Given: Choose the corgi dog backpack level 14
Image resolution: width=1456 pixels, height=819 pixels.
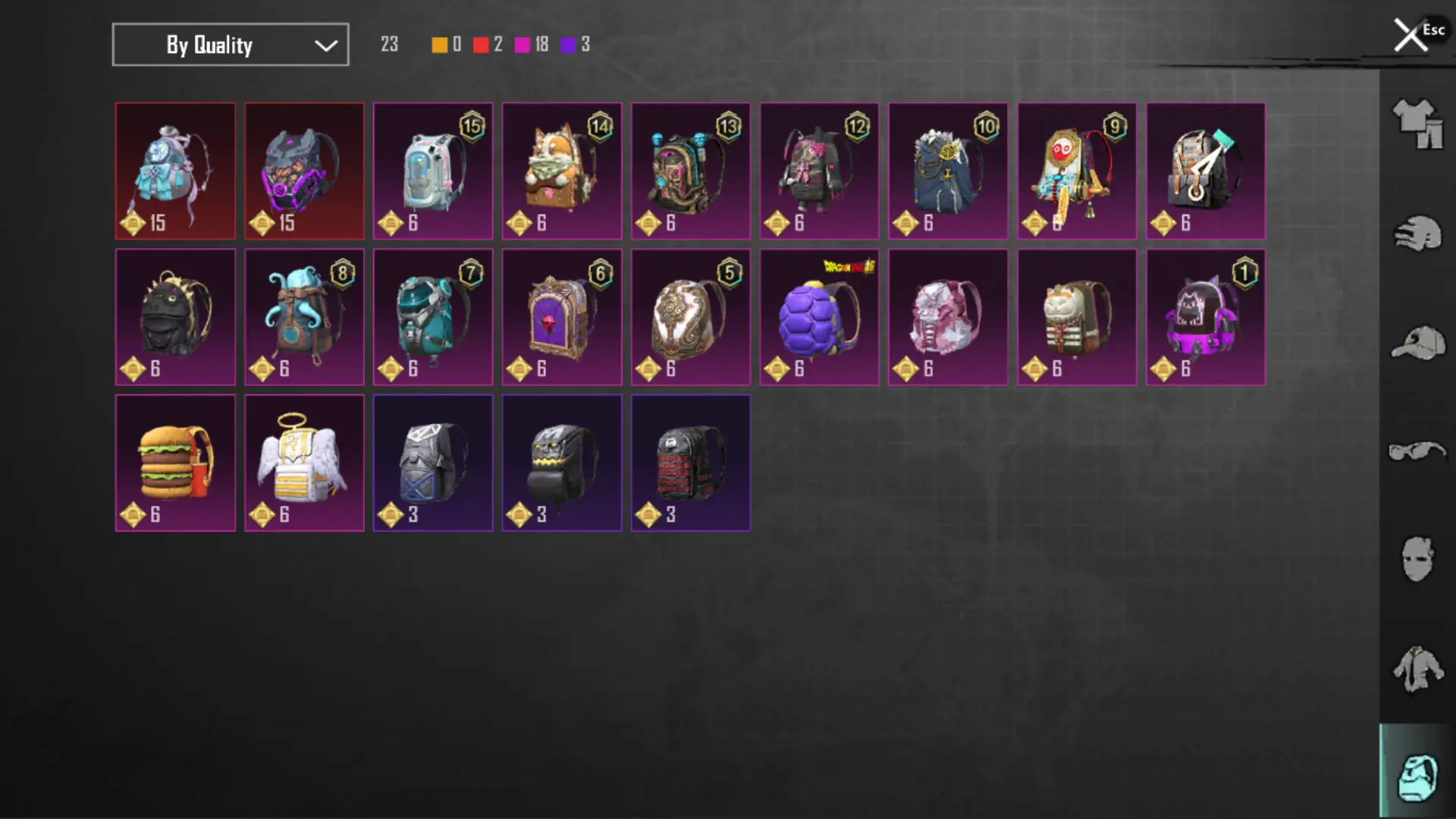Looking at the screenshot, I should (562, 171).
